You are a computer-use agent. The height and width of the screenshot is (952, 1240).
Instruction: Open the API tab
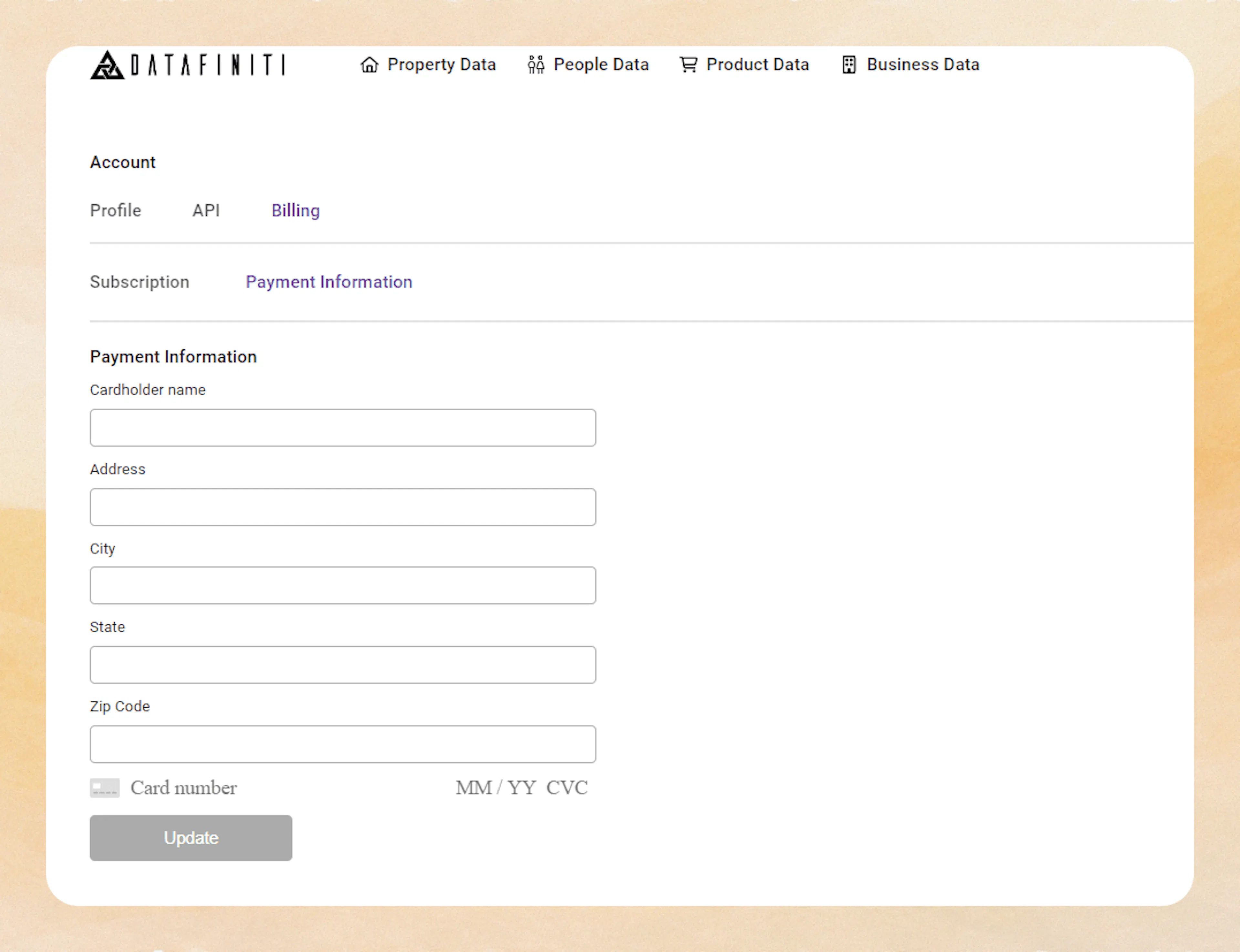[206, 210]
